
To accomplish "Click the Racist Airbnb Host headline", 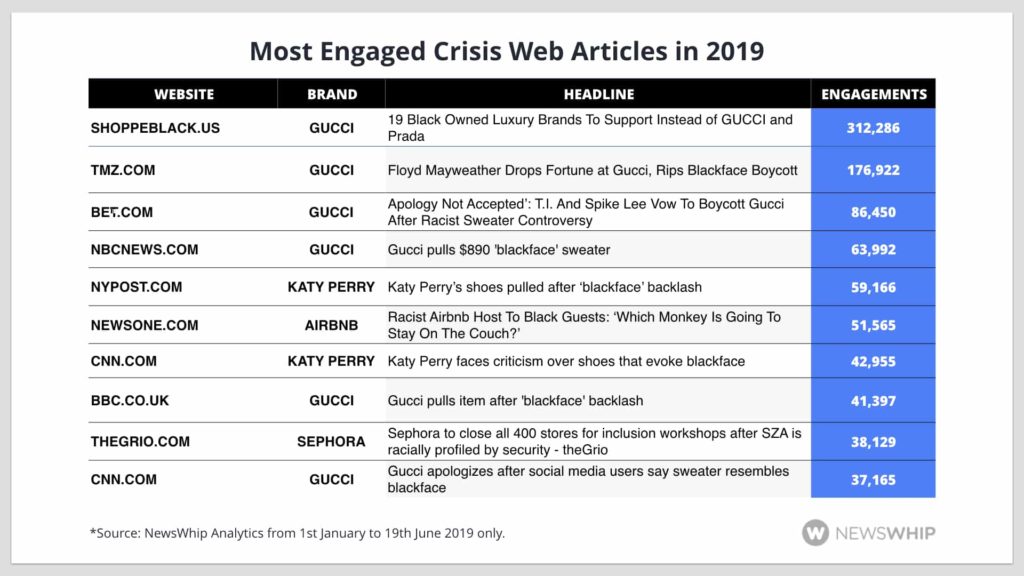I will 584,325.
